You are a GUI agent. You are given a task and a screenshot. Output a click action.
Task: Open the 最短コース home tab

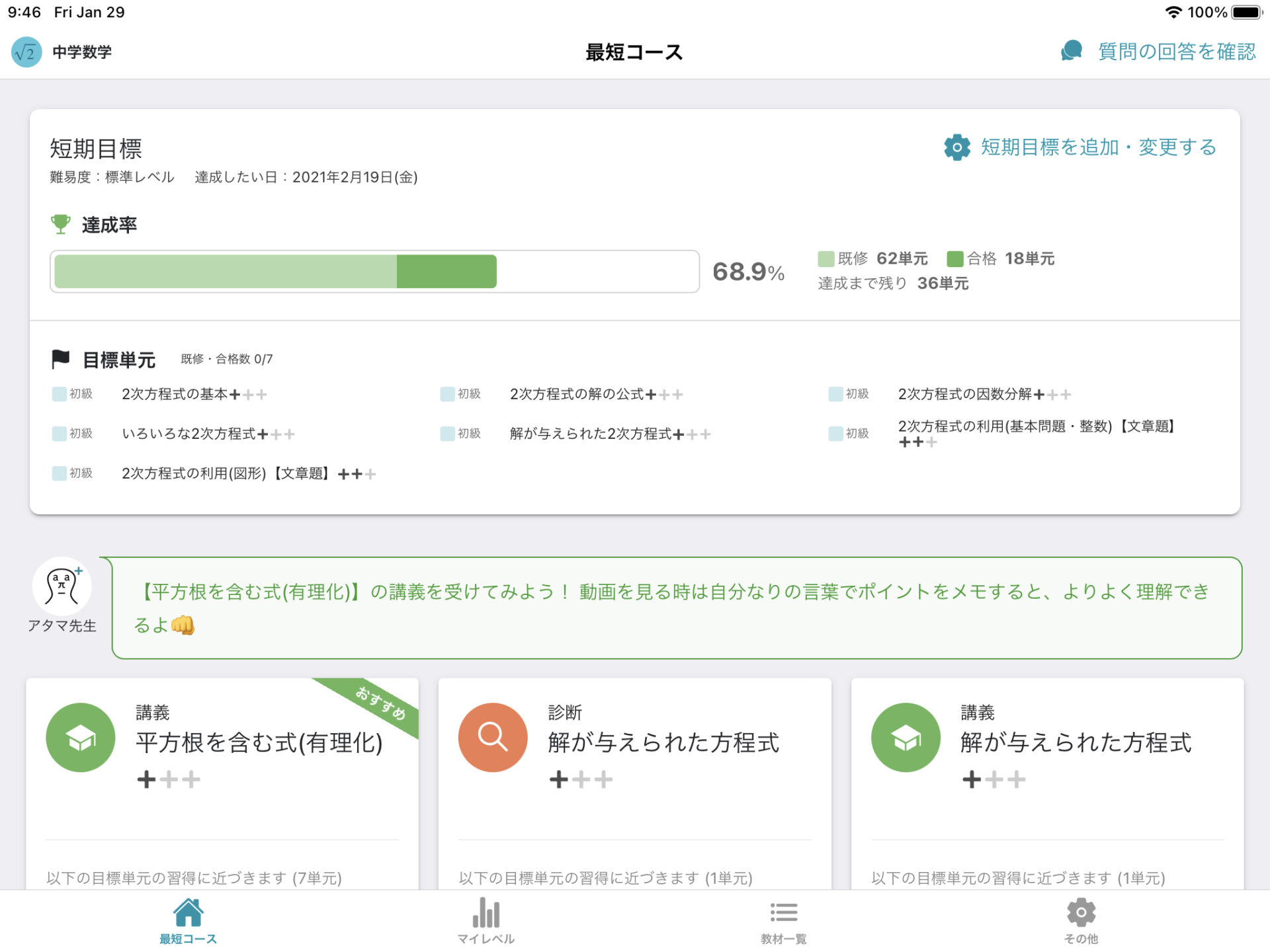(x=188, y=920)
